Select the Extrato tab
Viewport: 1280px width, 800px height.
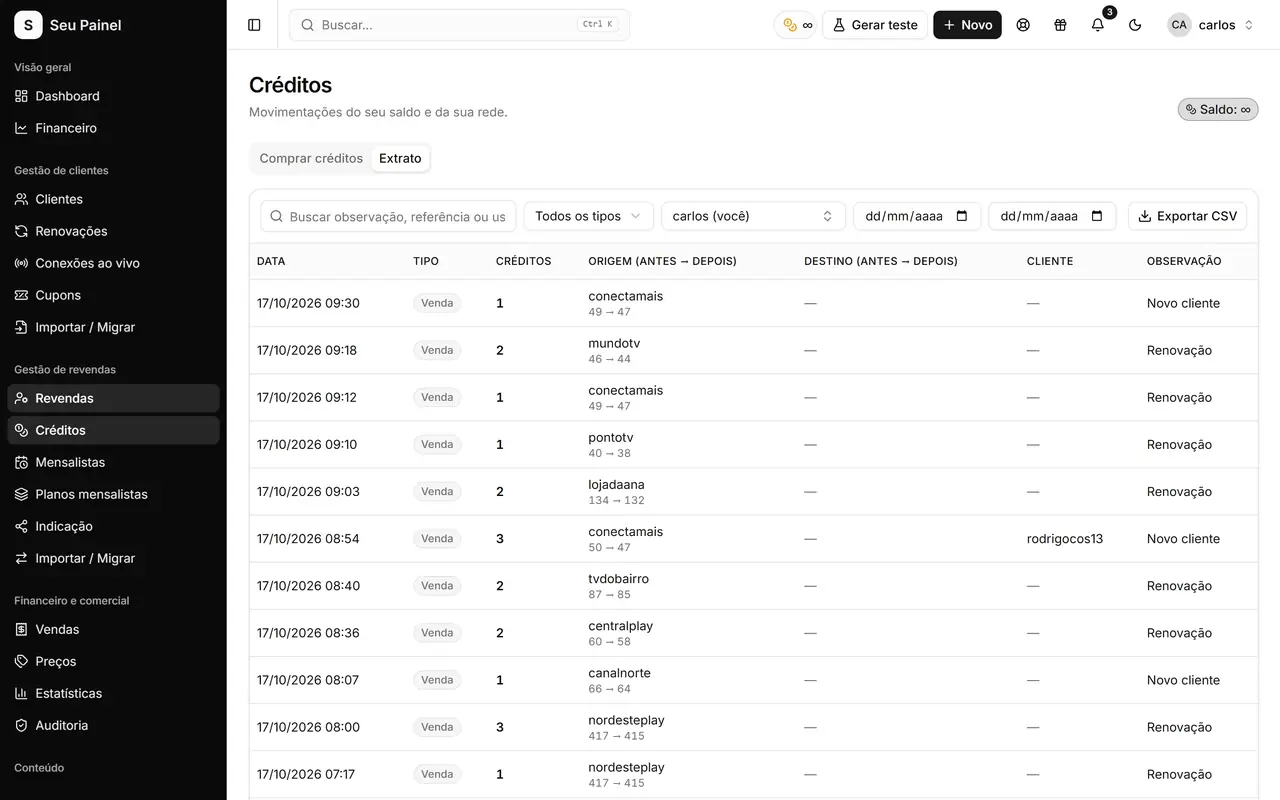tap(400, 158)
